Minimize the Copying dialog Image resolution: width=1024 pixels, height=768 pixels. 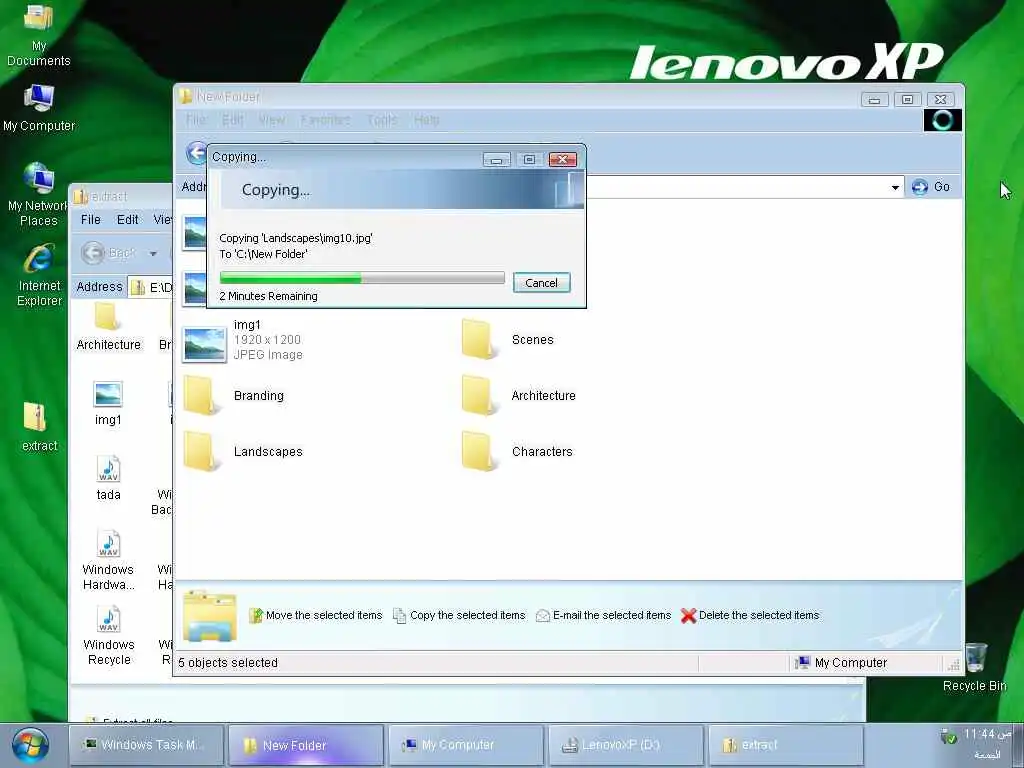click(496, 159)
